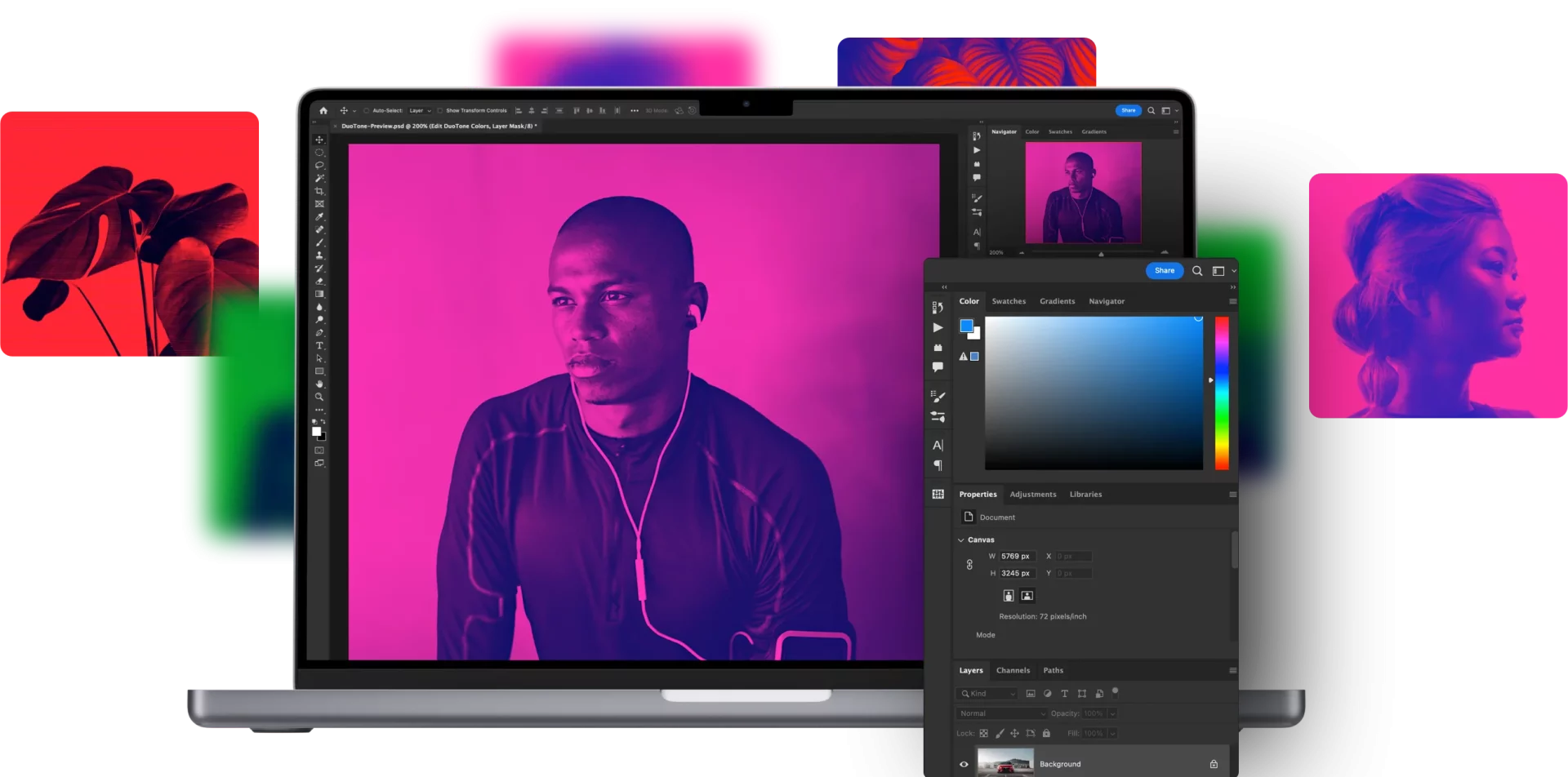Open the Swatches tab
1568x777 pixels.
click(1009, 301)
